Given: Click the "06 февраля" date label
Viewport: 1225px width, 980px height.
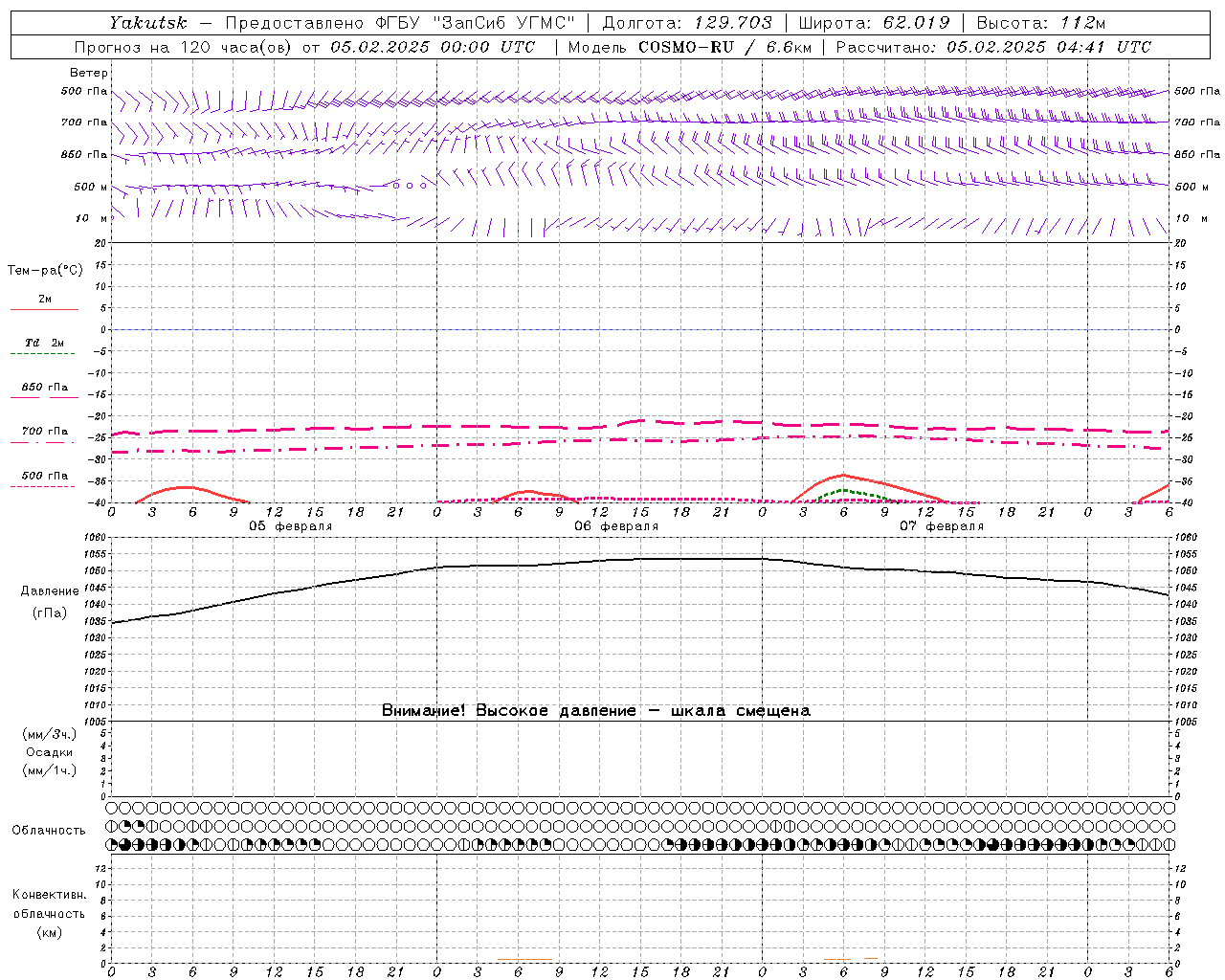Looking at the screenshot, I should [616, 526].
